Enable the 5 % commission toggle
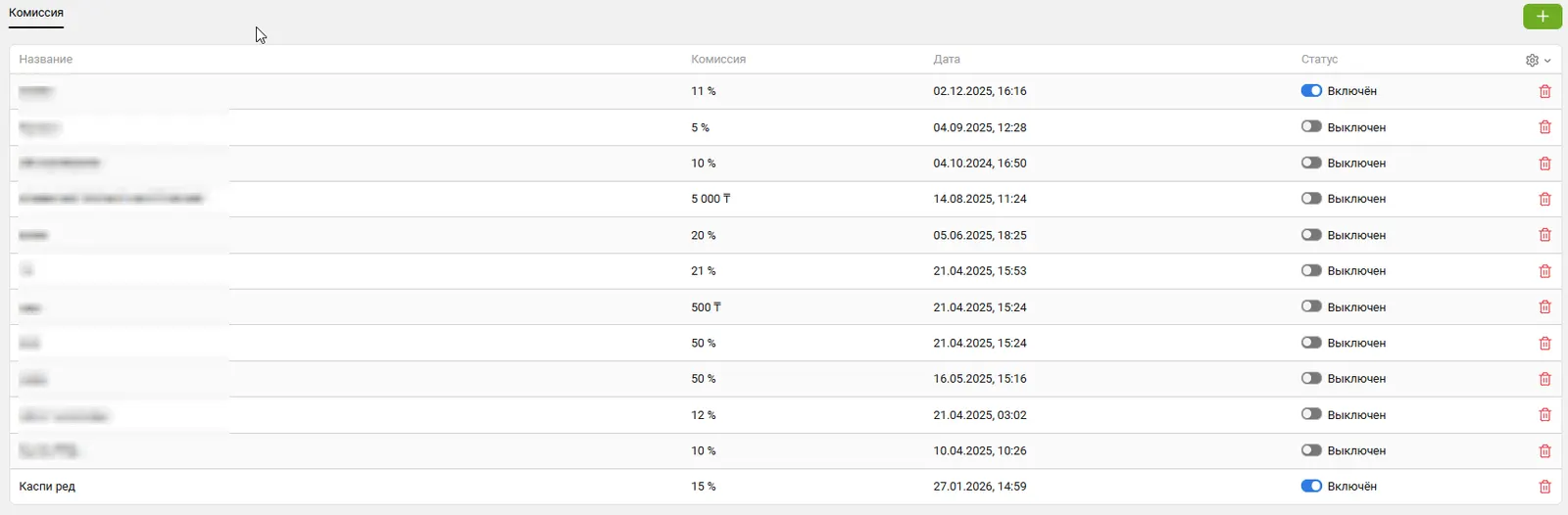 [1311, 127]
